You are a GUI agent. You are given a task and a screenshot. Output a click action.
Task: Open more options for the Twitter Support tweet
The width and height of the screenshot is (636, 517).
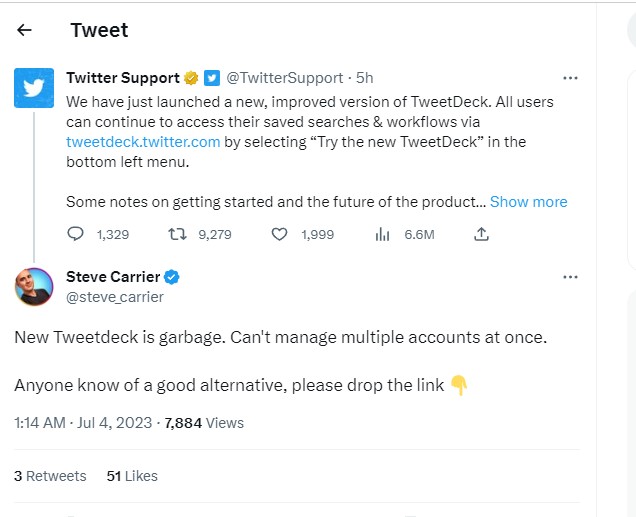tap(570, 78)
